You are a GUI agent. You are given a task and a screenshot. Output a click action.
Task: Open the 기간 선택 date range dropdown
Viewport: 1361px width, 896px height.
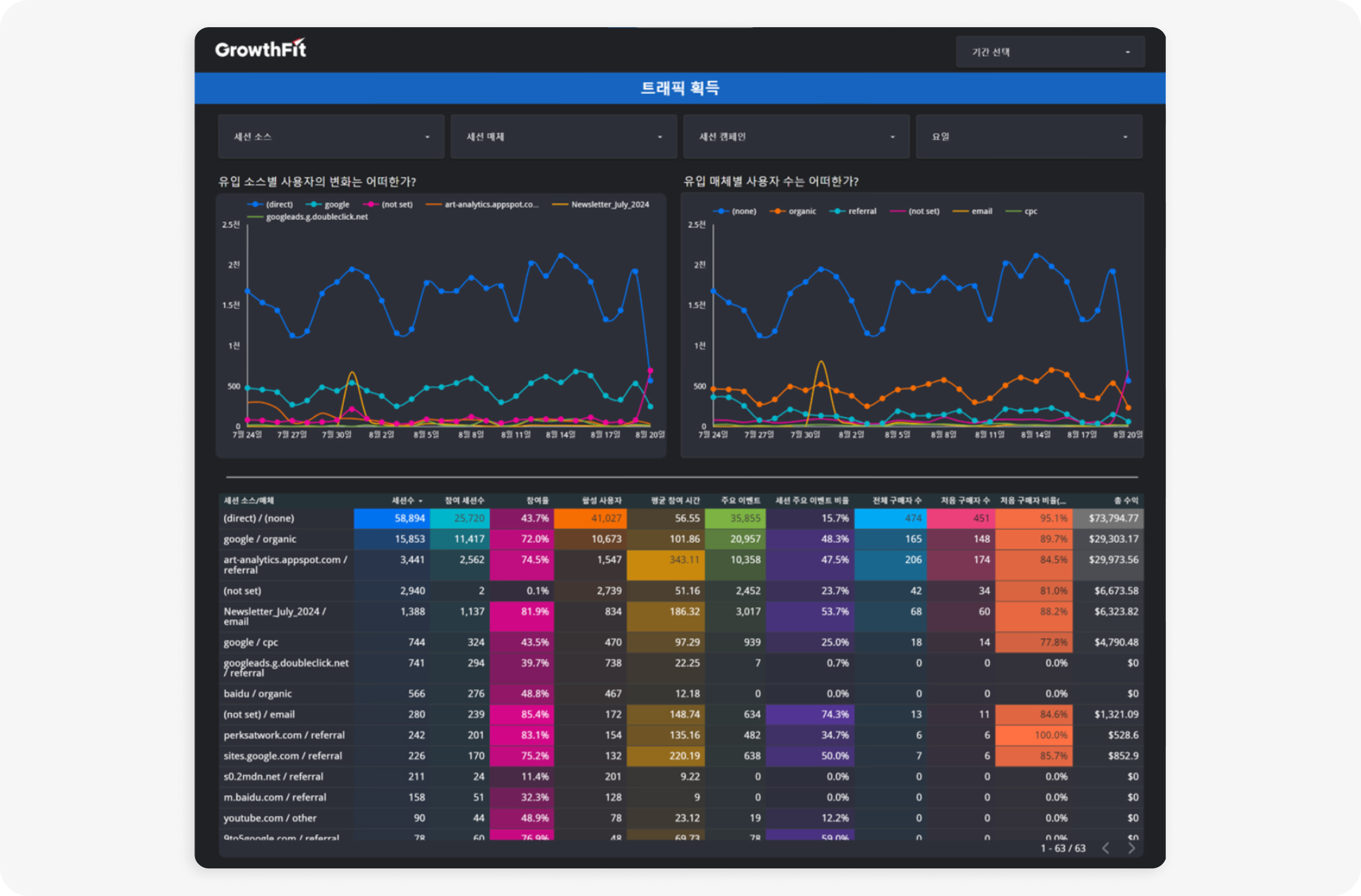click(x=1050, y=52)
